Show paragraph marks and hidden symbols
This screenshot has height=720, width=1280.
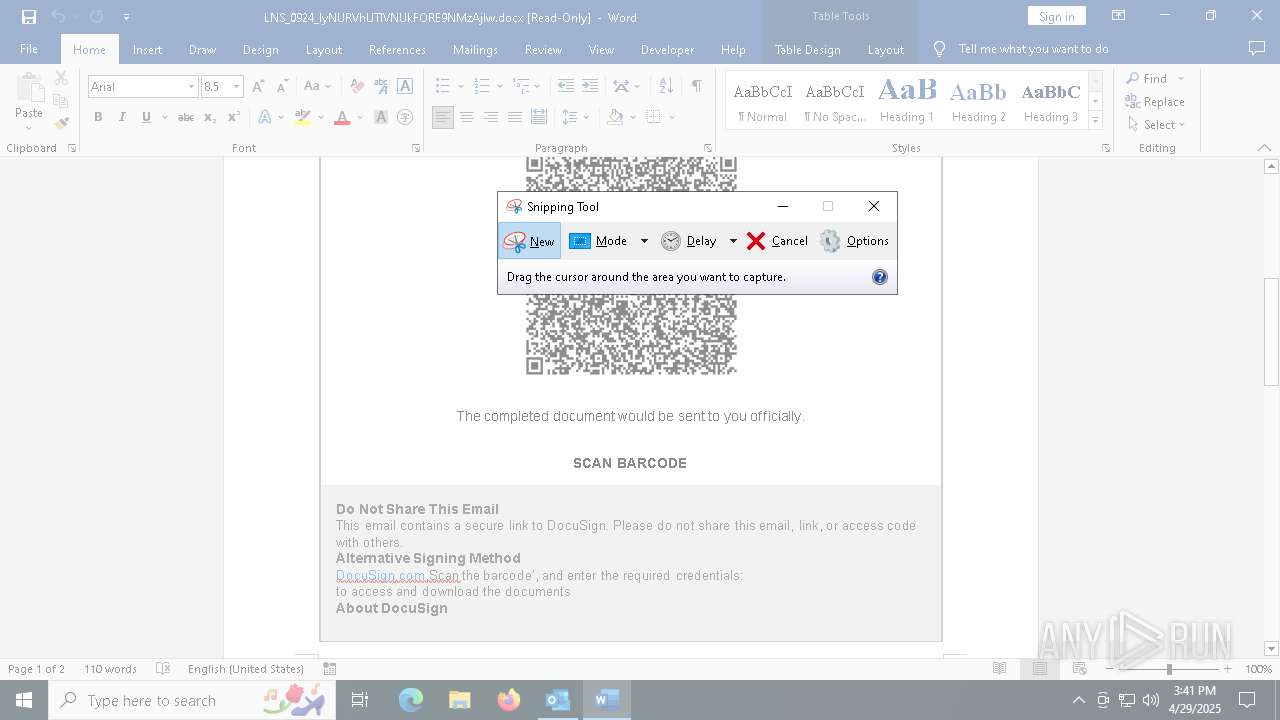(x=696, y=87)
